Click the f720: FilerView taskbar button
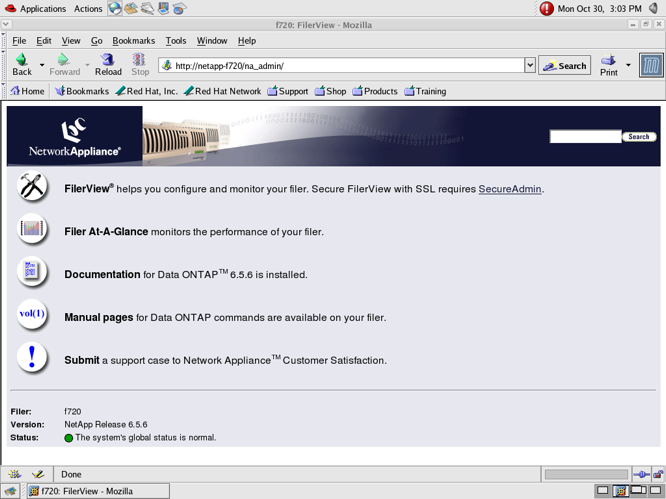 pos(98,491)
